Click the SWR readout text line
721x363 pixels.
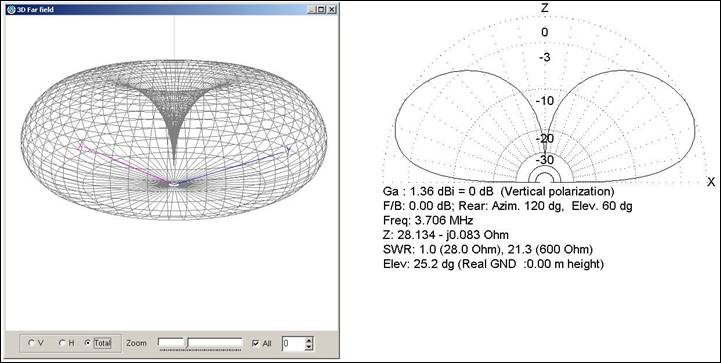pyautogui.click(x=487, y=249)
